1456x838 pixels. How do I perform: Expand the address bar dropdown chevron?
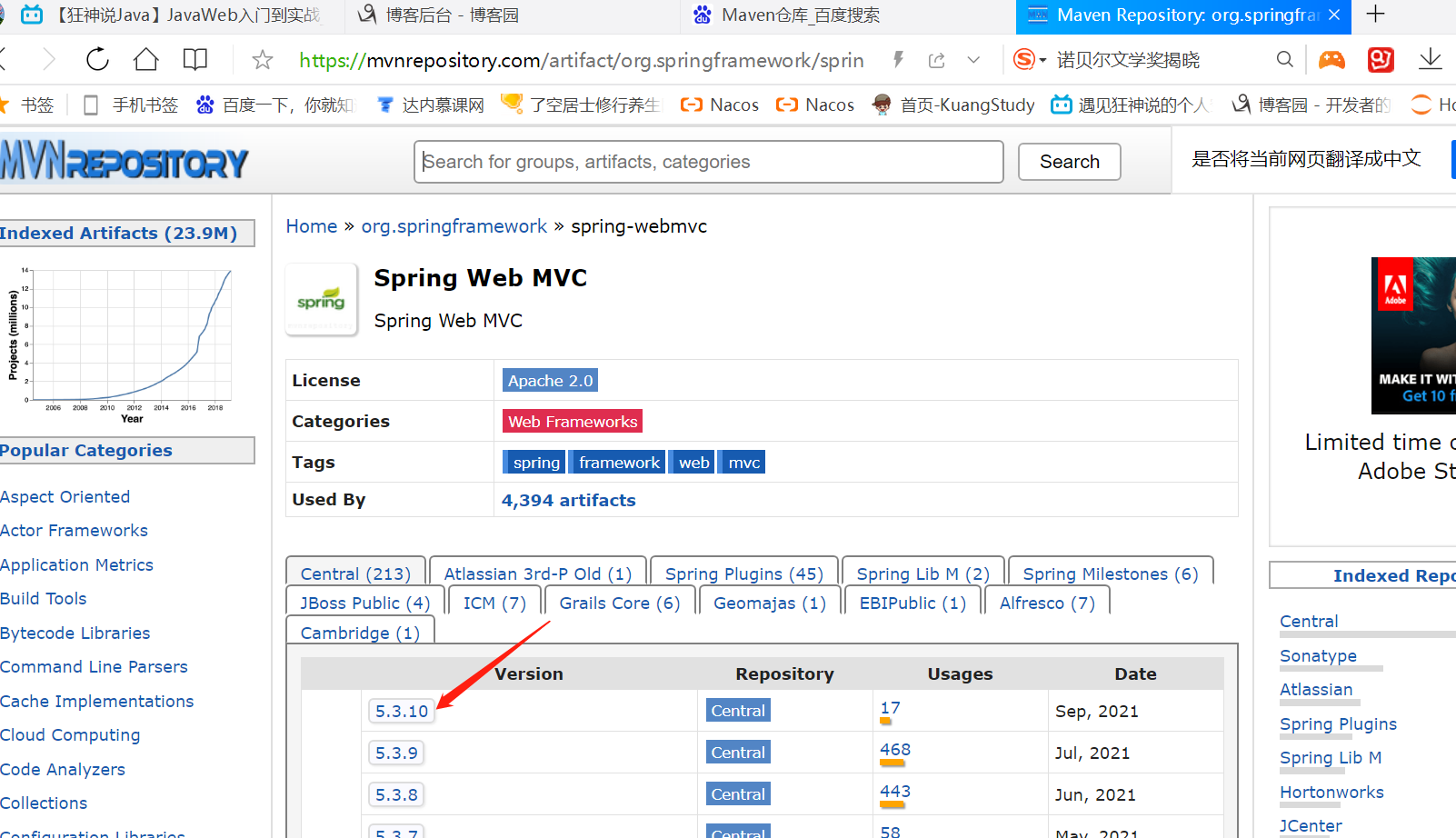973,60
